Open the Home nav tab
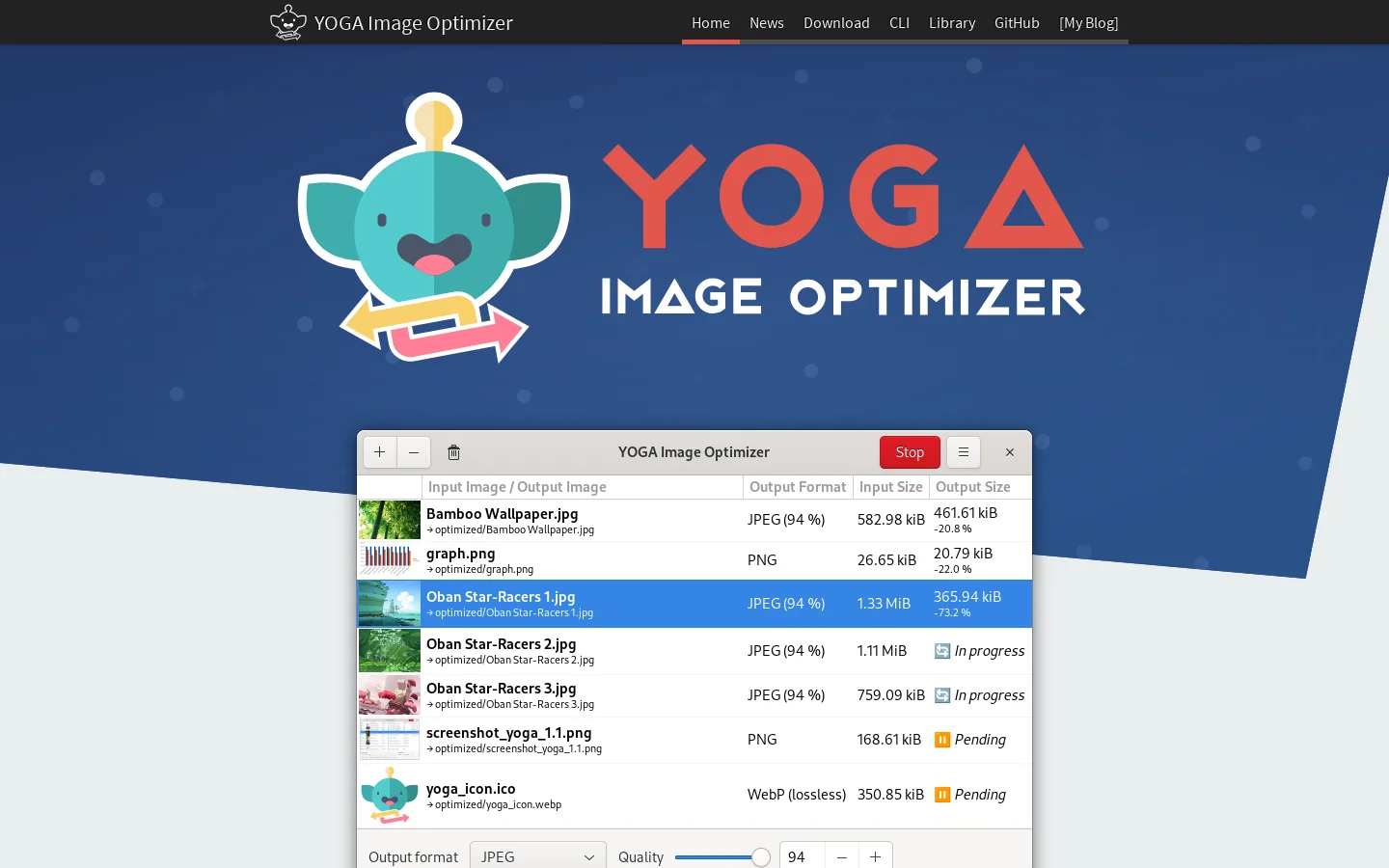 711,23
